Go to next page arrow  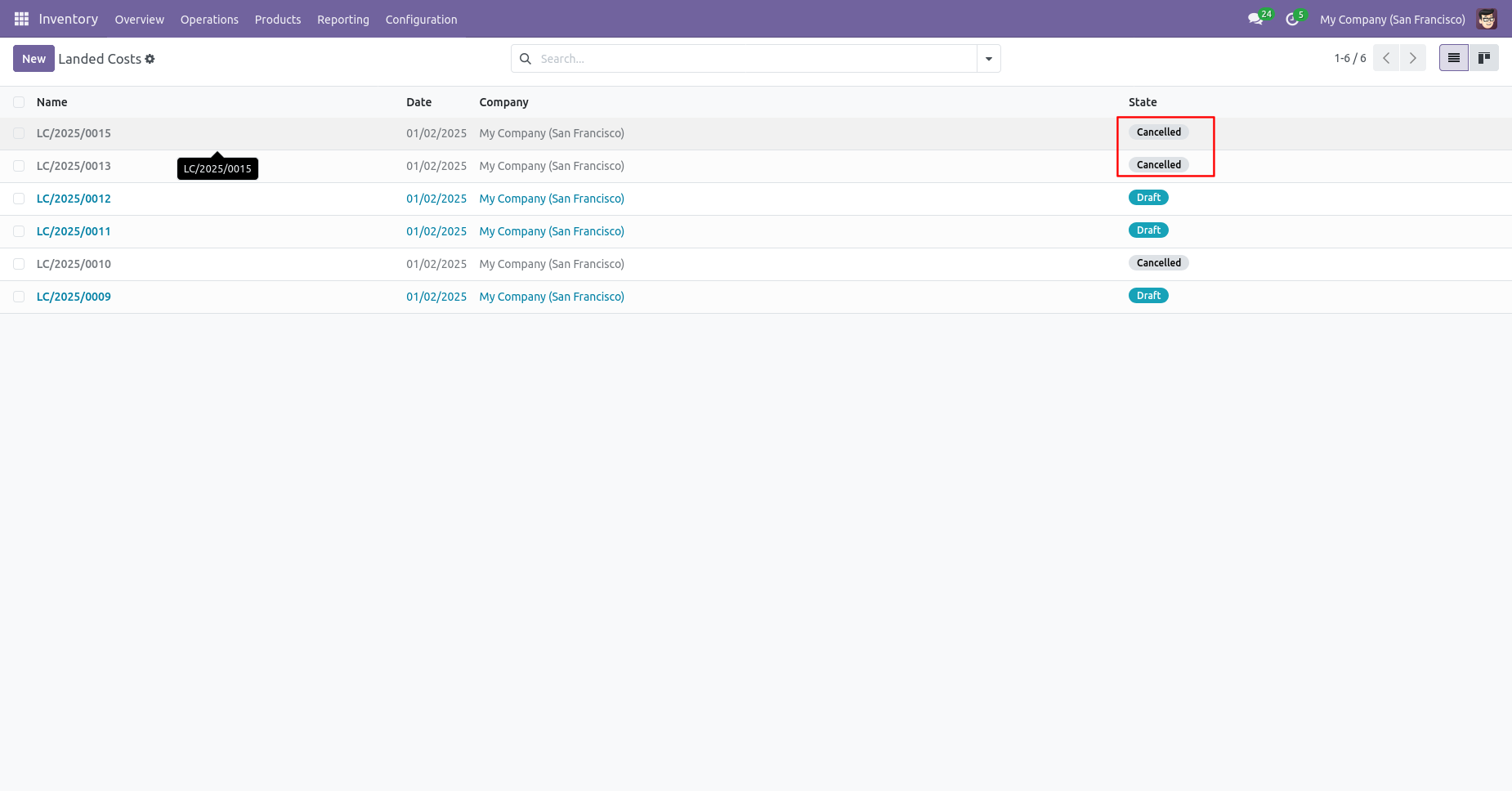tap(1412, 58)
